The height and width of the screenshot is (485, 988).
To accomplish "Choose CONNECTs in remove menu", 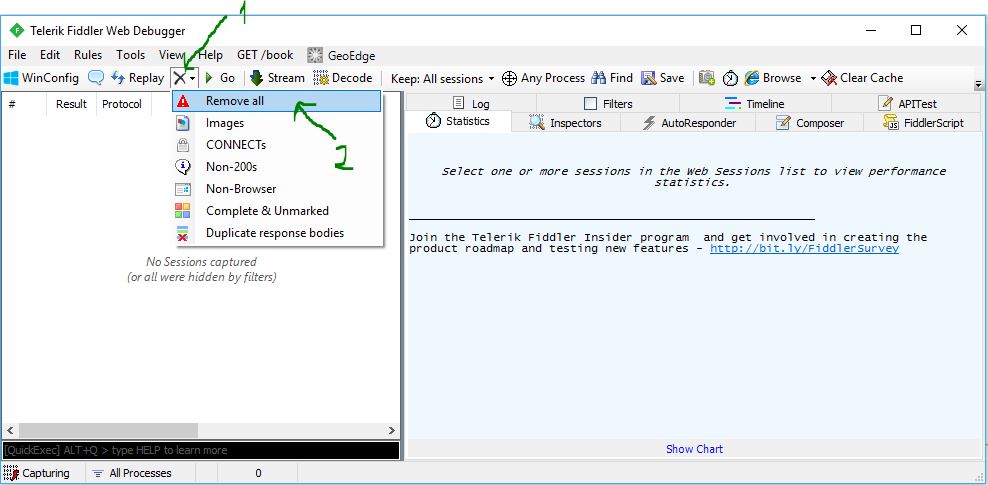I will coord(277,145).
